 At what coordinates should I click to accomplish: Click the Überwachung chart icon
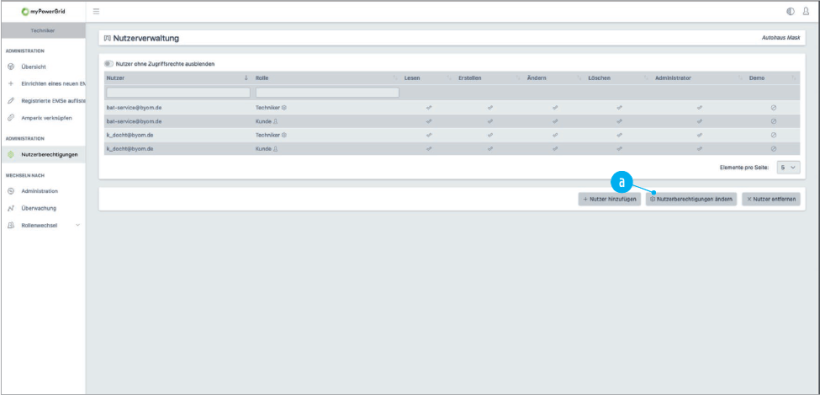tap(10, 208)
